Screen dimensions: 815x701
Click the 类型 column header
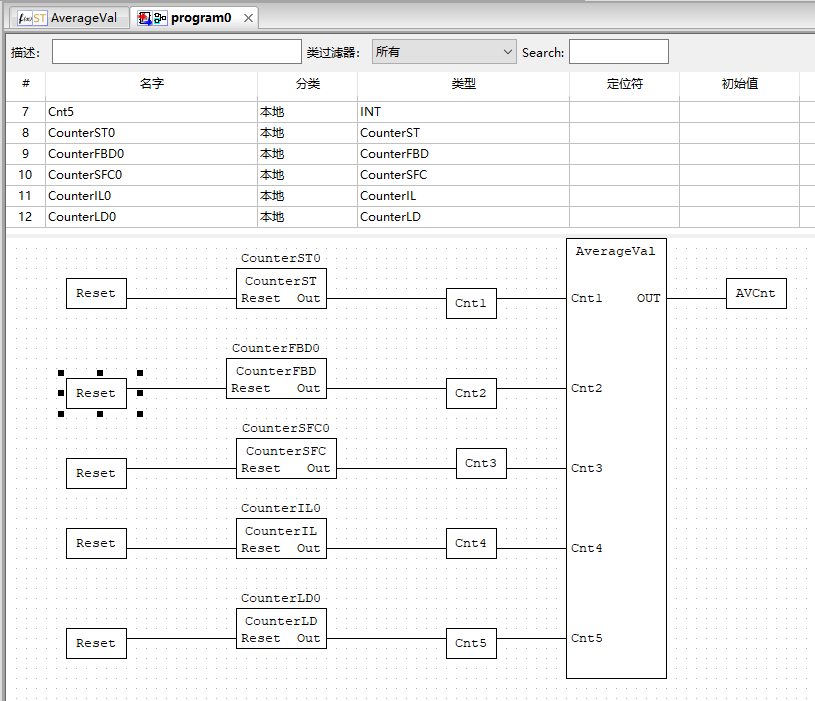[x=463, y=85]
